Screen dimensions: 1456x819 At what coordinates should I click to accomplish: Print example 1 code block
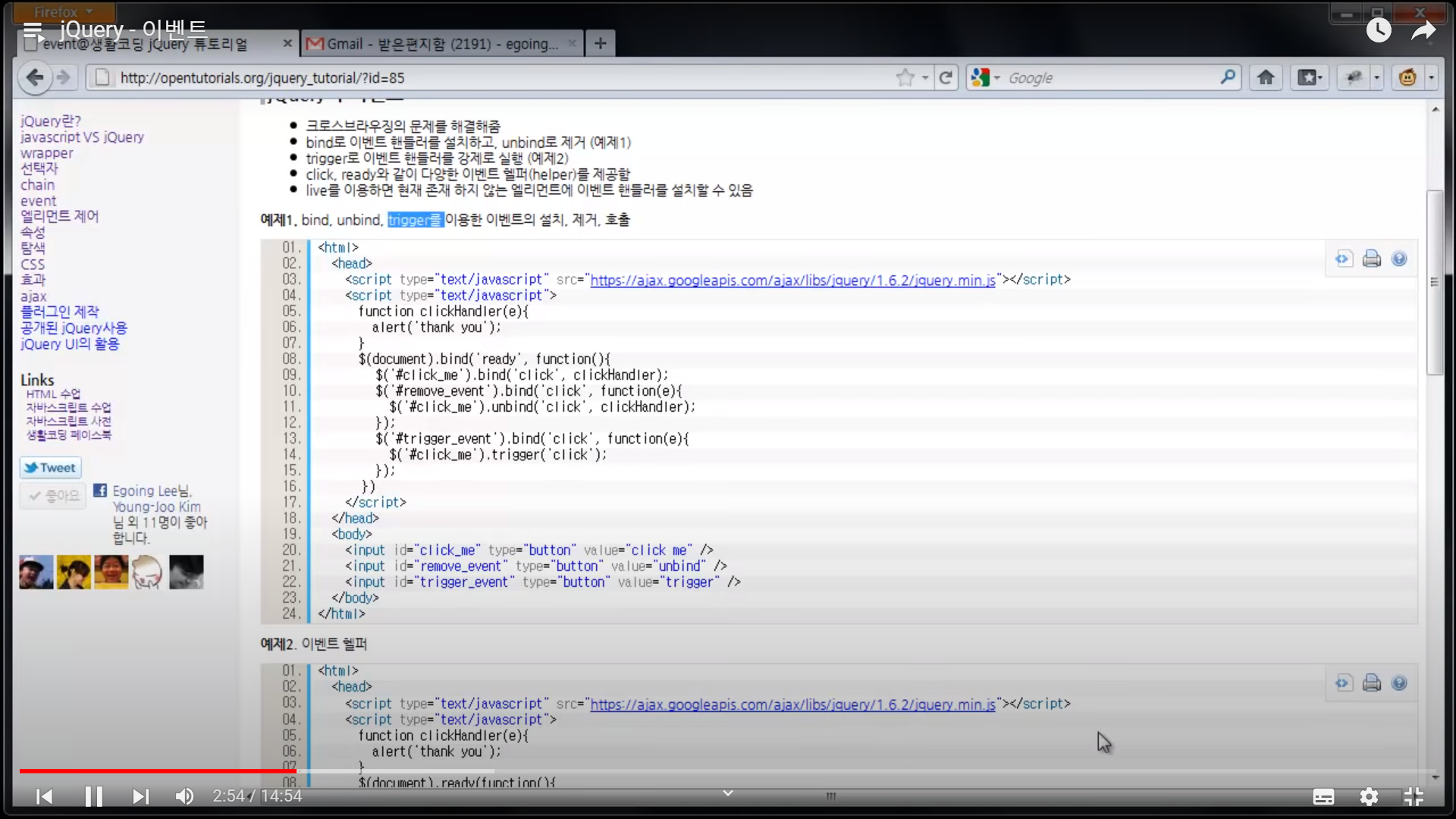[x=1371, y=259]
